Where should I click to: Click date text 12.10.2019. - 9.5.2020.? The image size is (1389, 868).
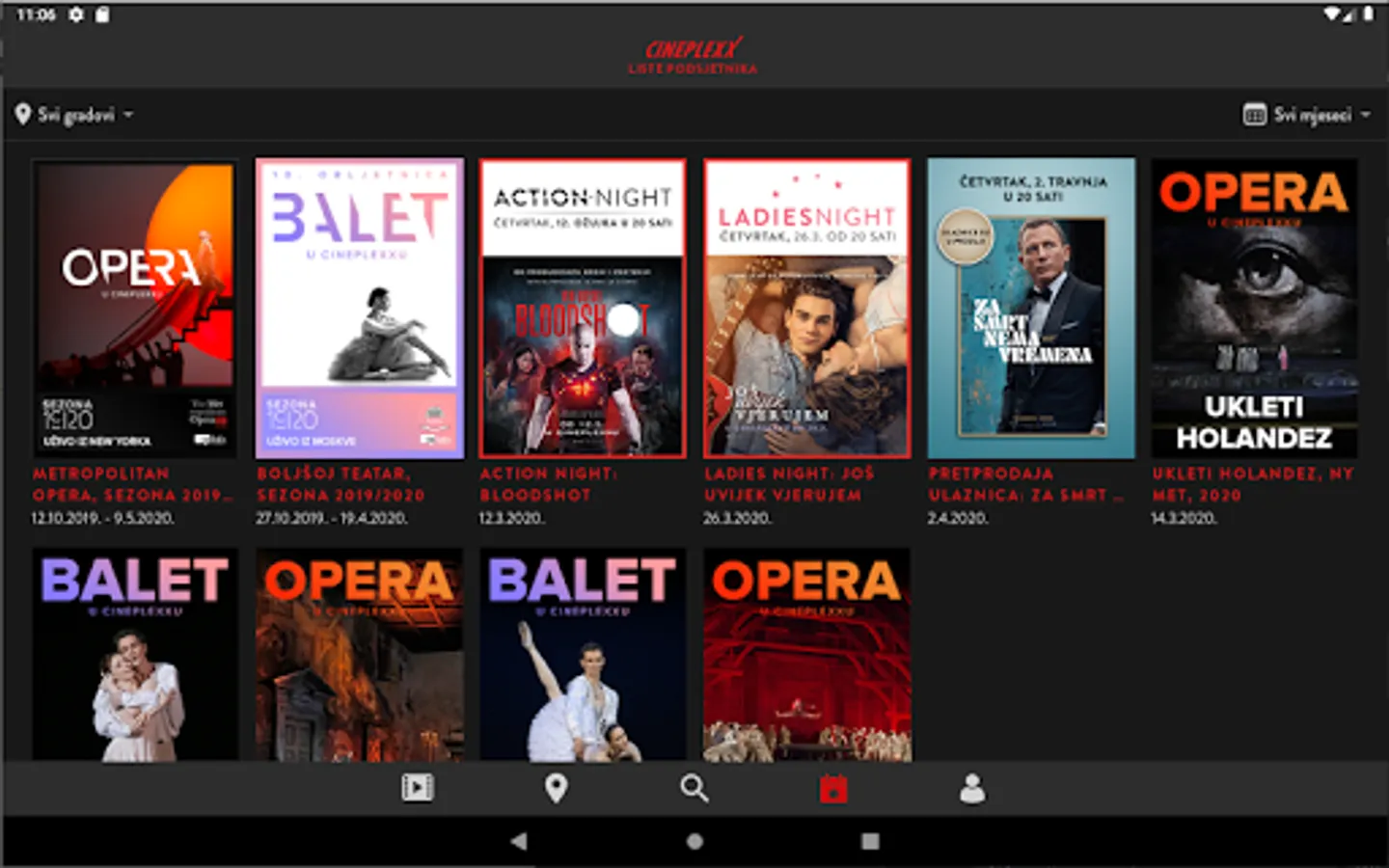click(103, 518)
